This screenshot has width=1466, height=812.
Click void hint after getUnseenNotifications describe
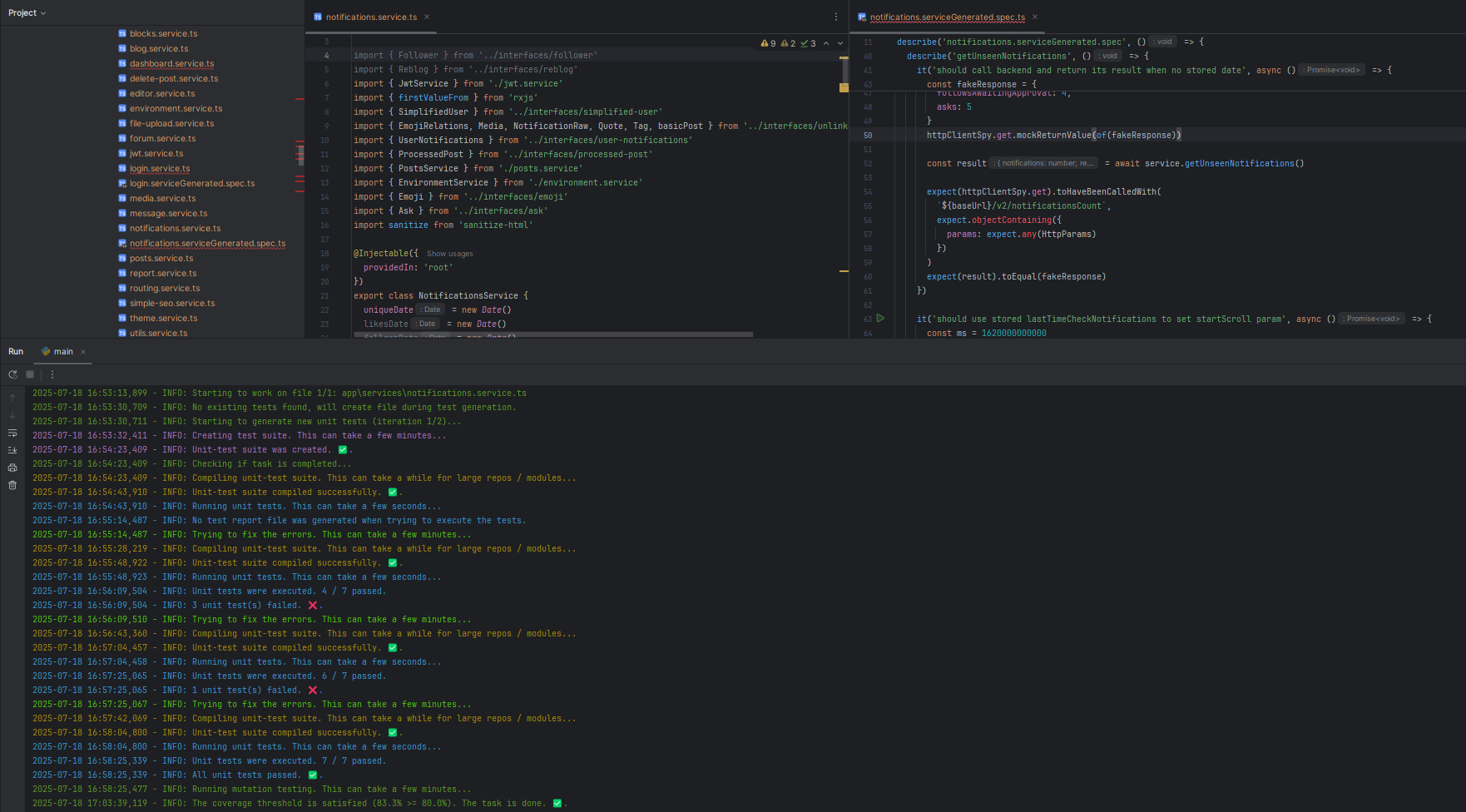pos(1107,56)
